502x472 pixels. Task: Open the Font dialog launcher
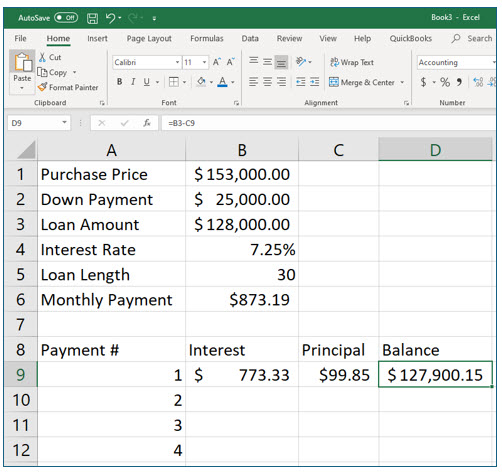[x=236, y=103]
